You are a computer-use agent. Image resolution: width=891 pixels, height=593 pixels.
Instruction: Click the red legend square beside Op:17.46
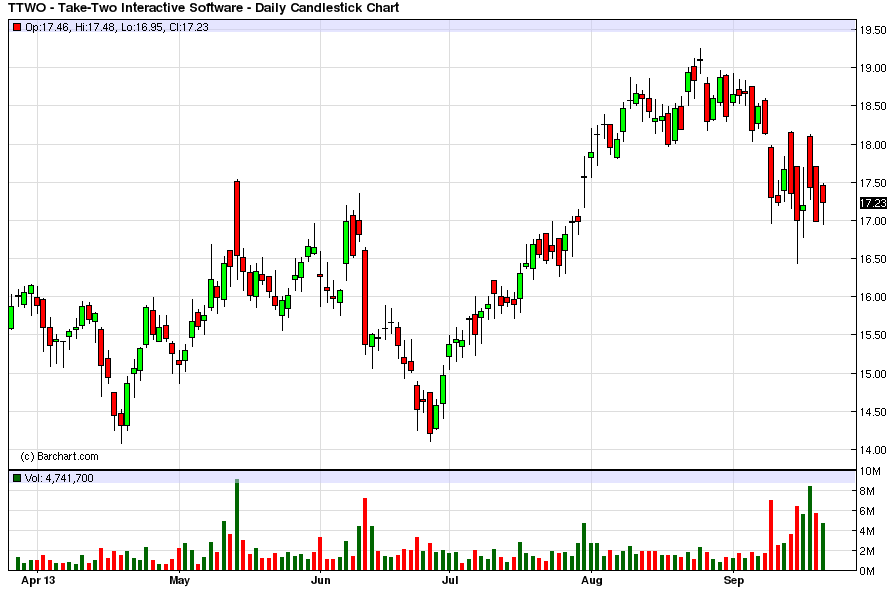[18, 27]
